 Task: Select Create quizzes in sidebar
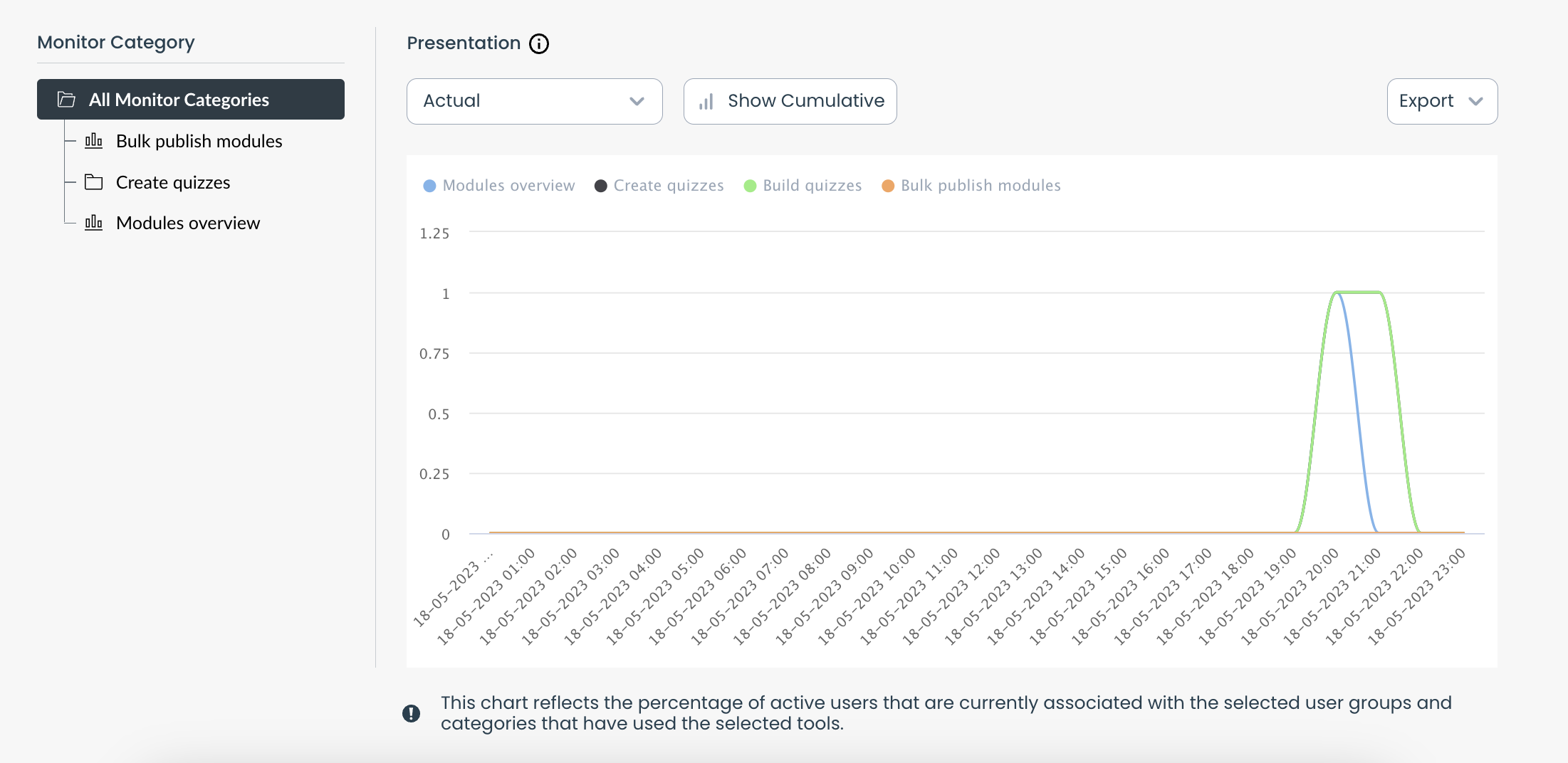pos(172,181)
